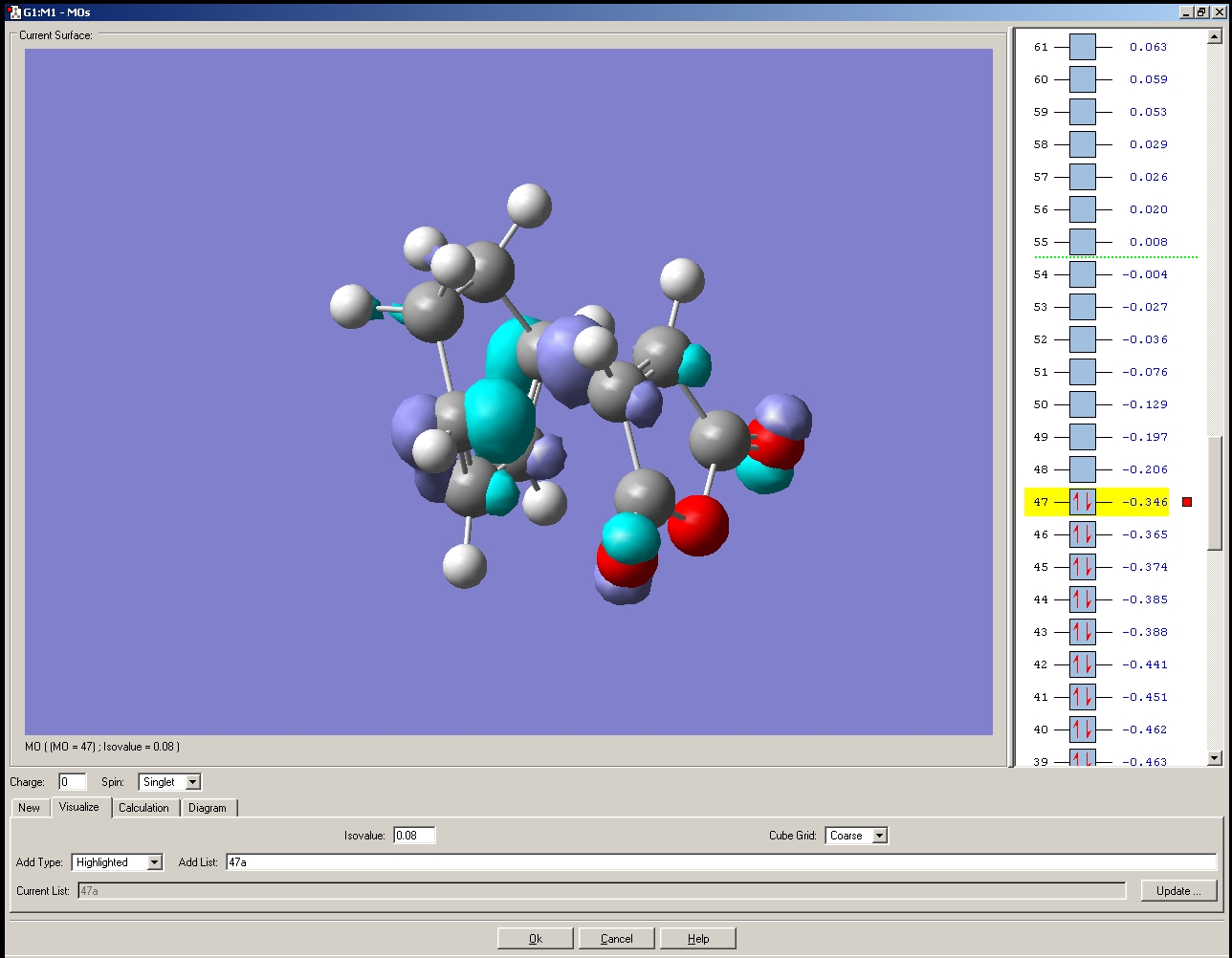Click the orbital 55 LUMO-region box

pos(1082,242)
